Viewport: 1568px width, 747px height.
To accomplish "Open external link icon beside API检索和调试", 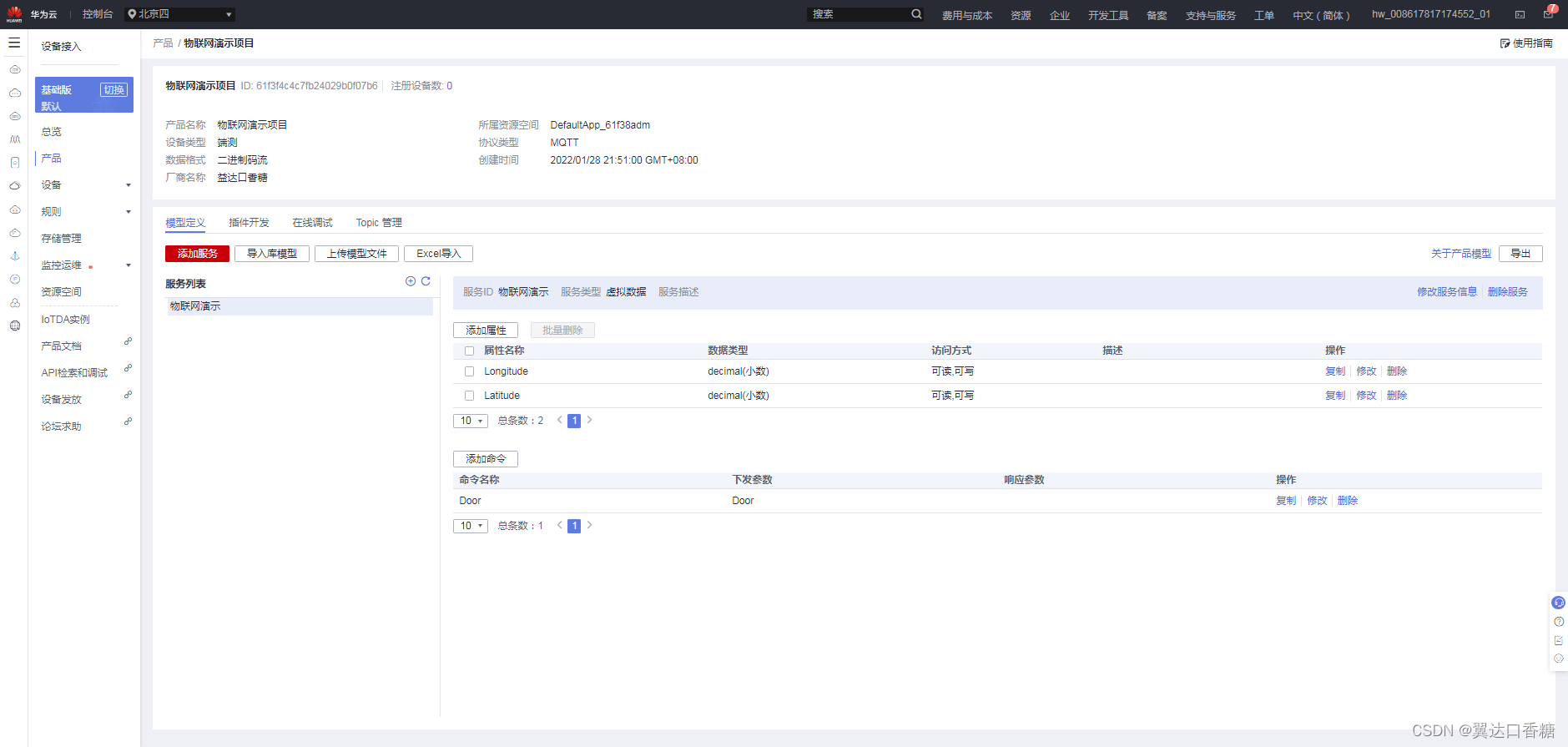I will [128, 368].
